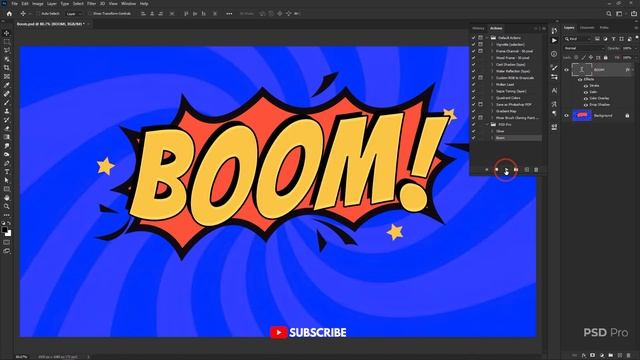
Task: Select the Crop tool
Action: [7, 68]
